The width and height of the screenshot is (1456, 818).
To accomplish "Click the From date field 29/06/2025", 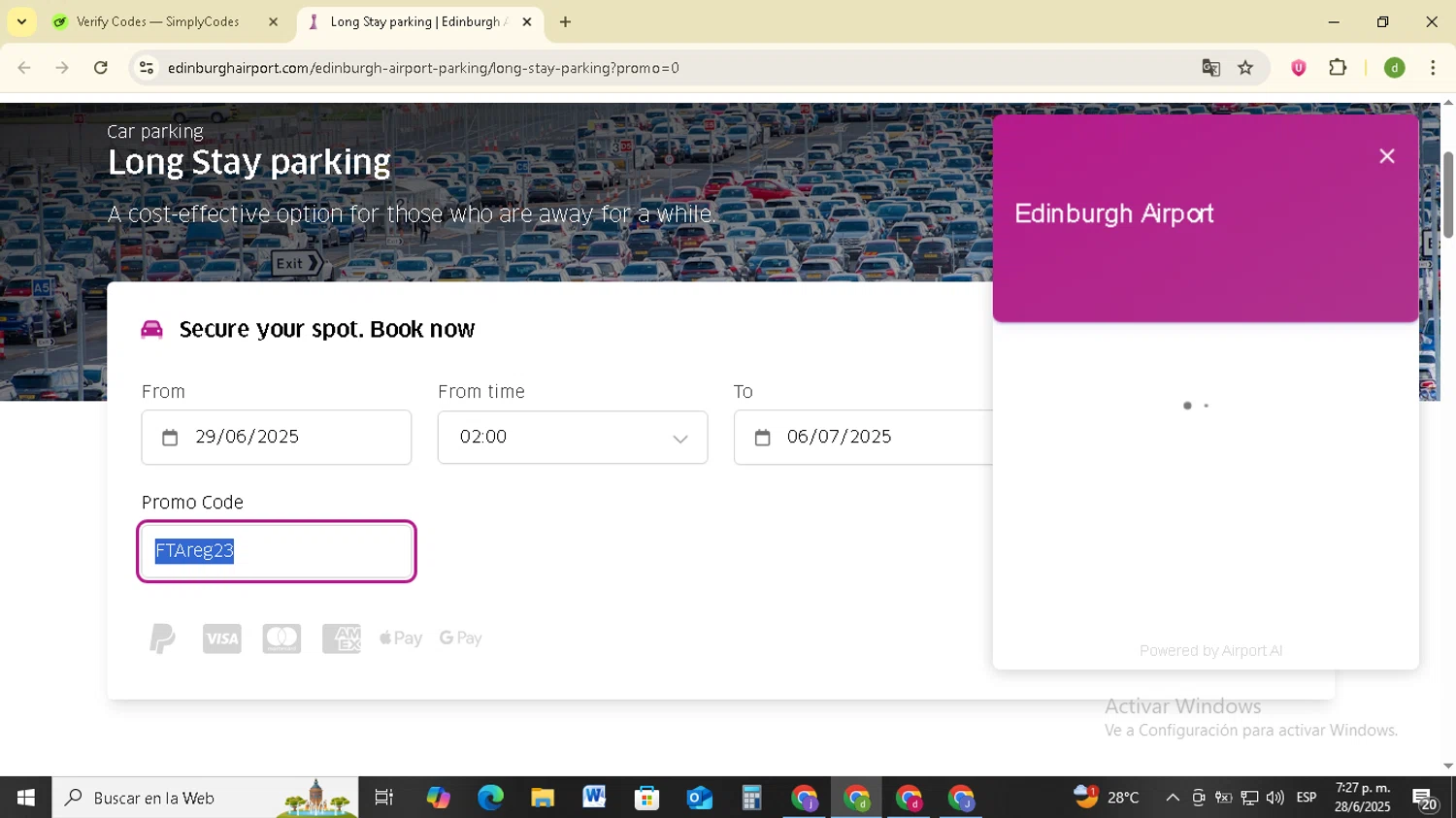I will pos(277,438).
